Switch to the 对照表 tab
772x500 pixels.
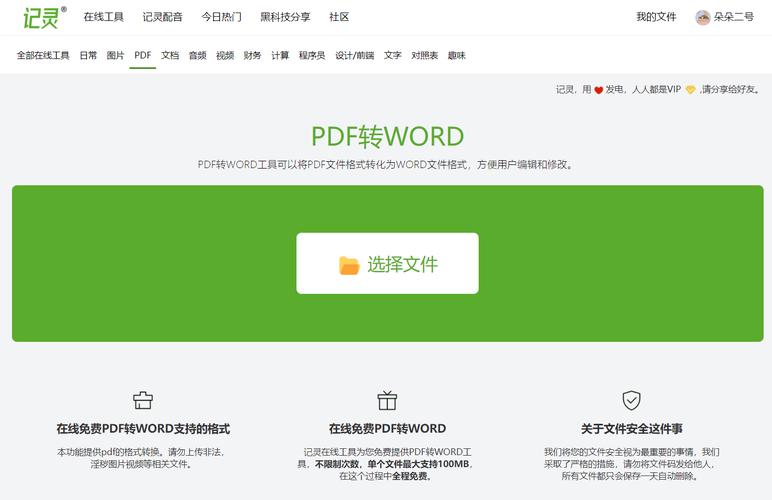click(x=424, y=55)
